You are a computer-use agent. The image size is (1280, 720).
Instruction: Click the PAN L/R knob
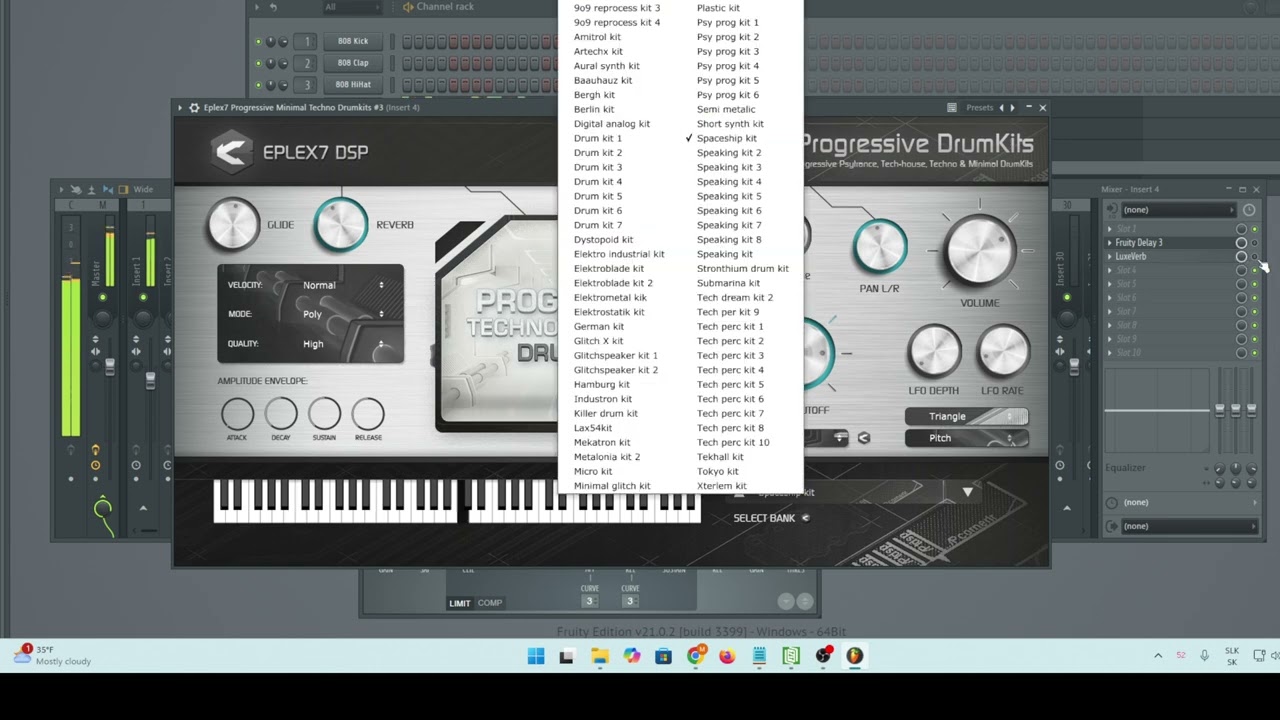point(880,247)
